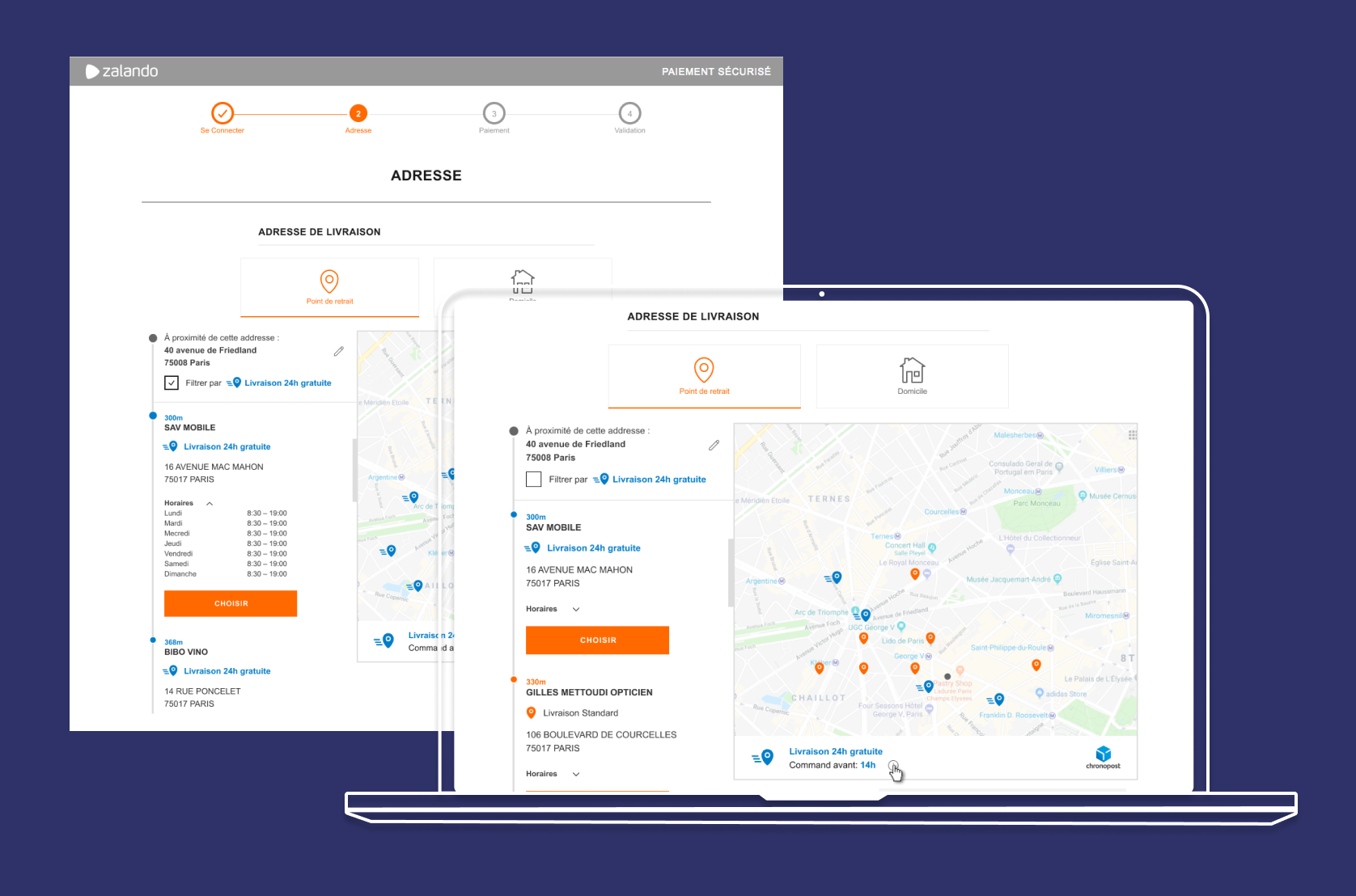Expand Horaires under SAV MOBILE on laptop
The width and height of the screenshot is (1356, 896).
coord(576,609)
